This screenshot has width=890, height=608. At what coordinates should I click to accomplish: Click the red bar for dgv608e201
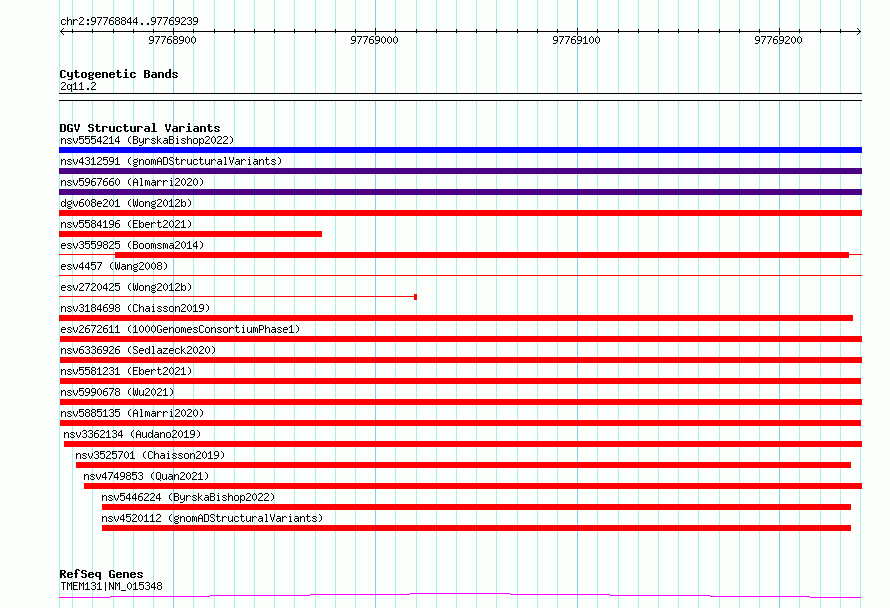460,213
